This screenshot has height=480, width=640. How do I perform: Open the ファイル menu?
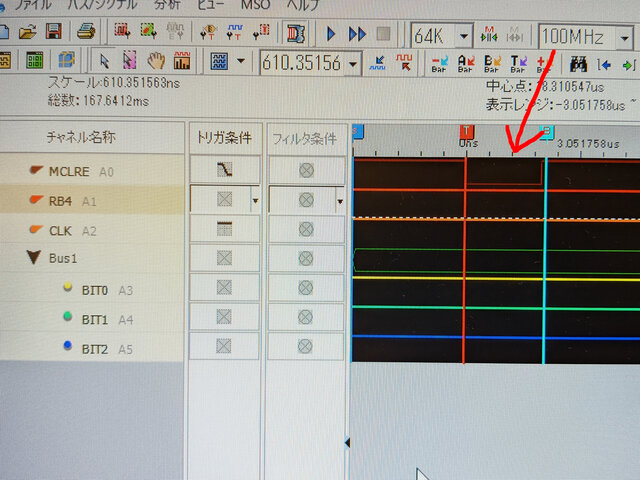[33, 4]
